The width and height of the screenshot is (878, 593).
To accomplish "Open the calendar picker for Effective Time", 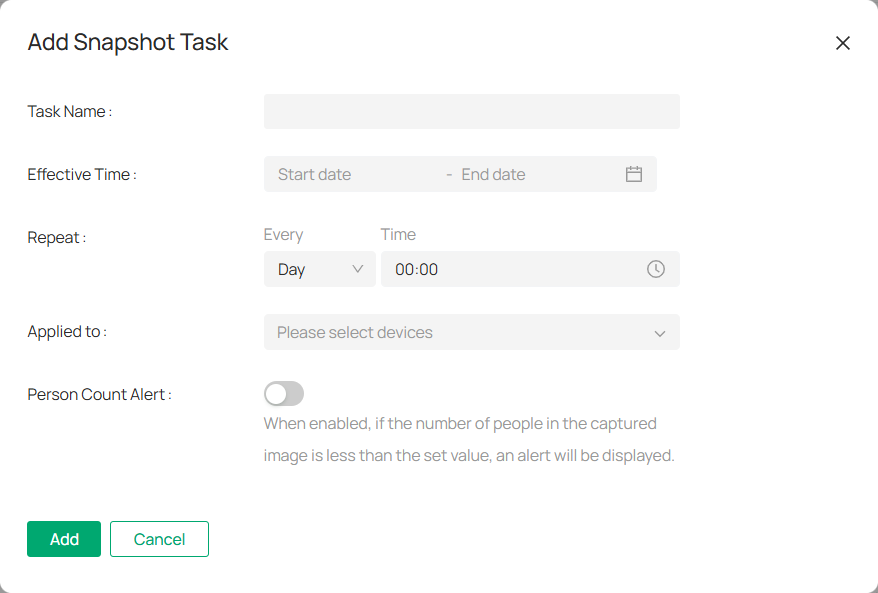I will tap(634, 173).
